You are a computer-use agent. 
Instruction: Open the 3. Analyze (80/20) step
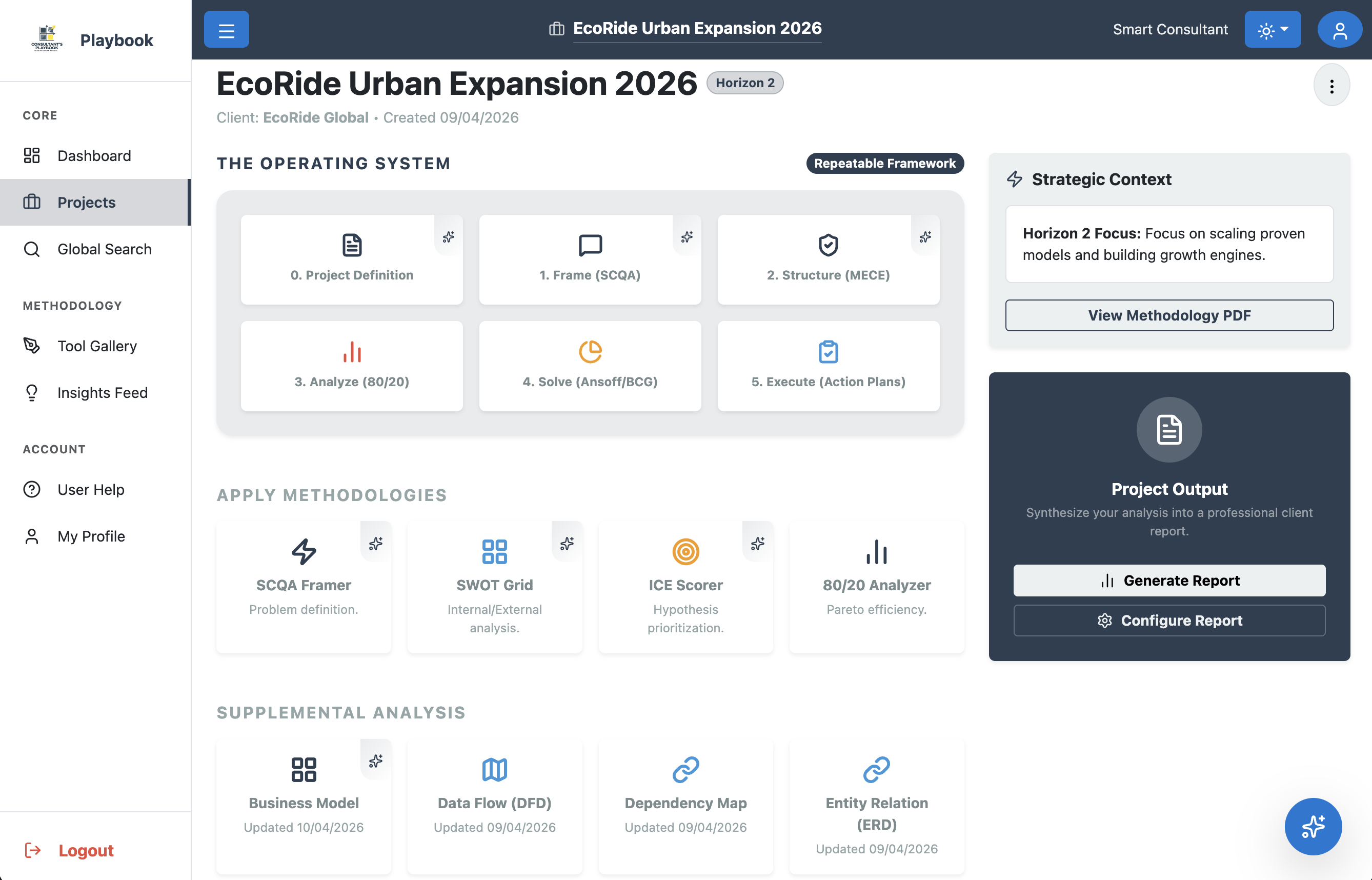coord(352,366)
